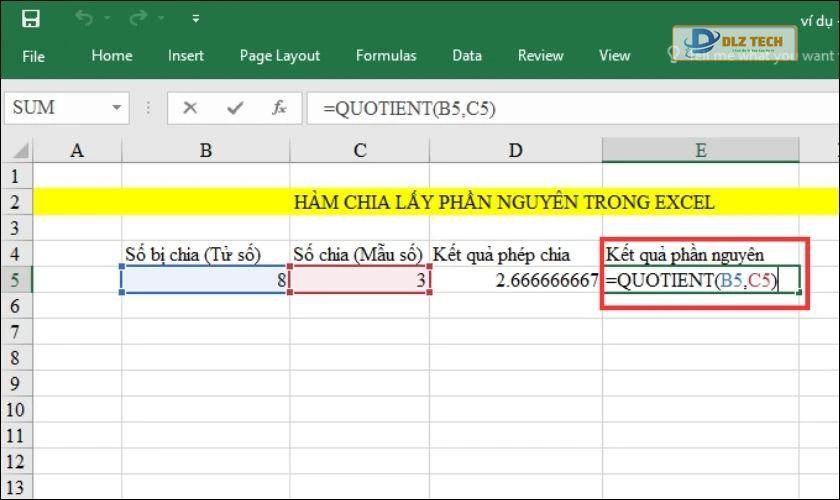Click cell 'Số chia (Mẫu số)'
This screenshot has width=840, height=500.
pos(360,254)
